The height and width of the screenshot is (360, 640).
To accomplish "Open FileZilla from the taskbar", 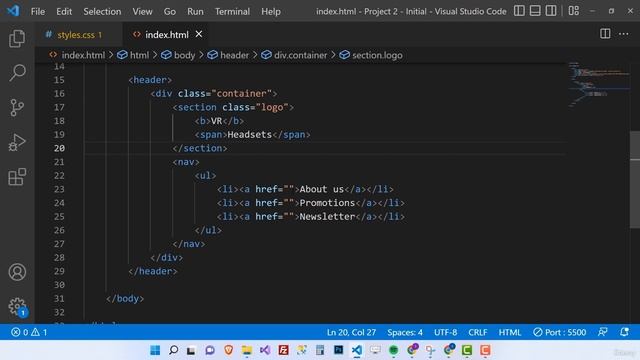I will pos(283,350).
